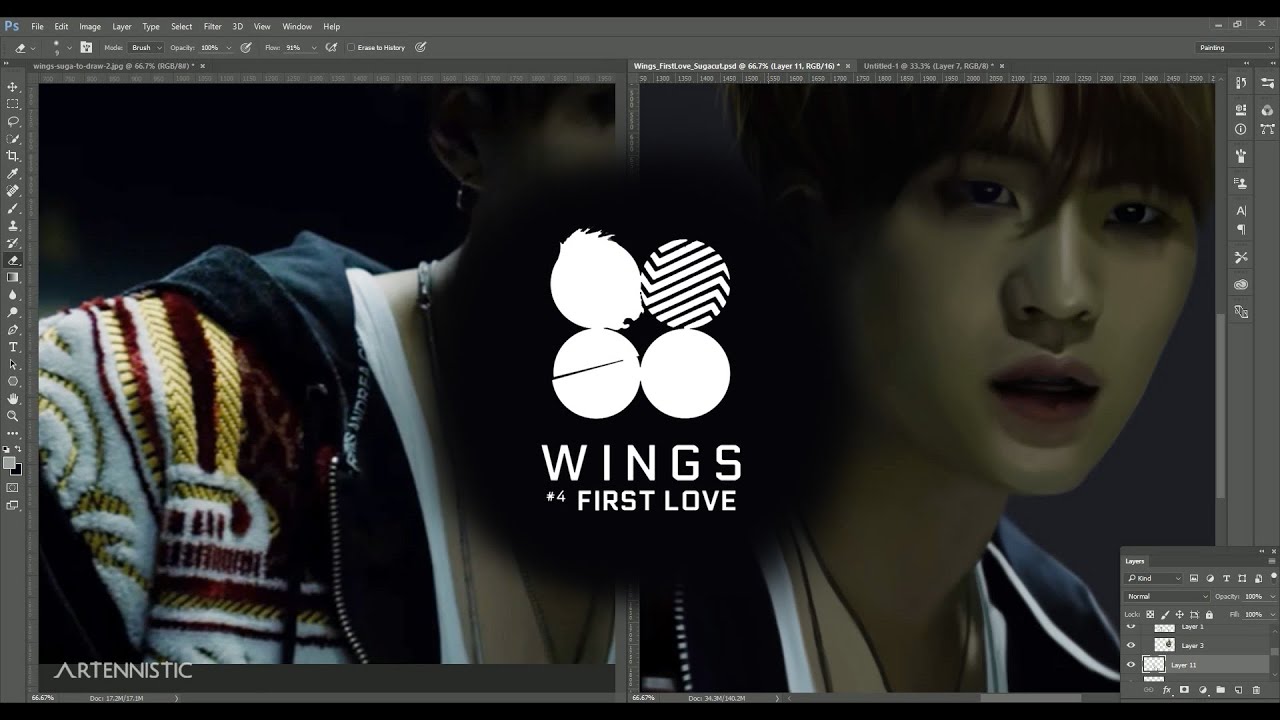
Task: Hide Layer 3 with eye icon
Action: 1131,645
